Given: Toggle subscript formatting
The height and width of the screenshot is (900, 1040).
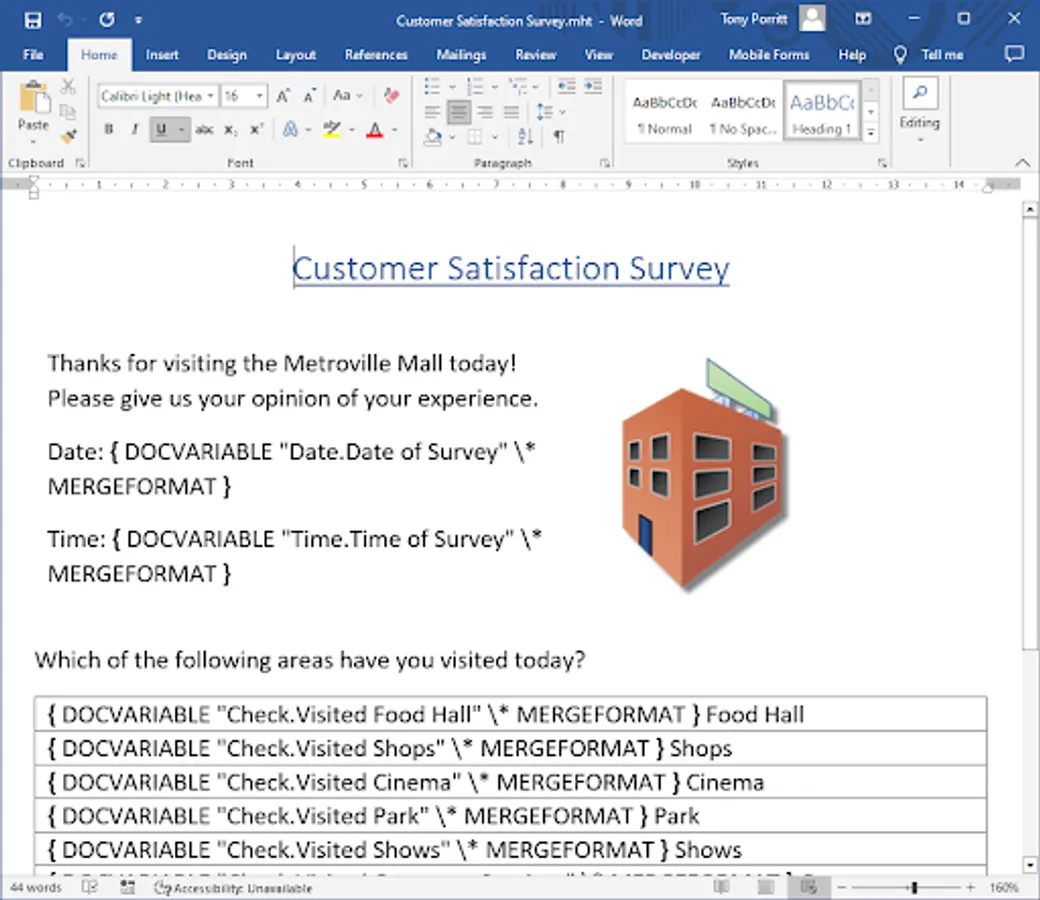Looking at the screenshot, I should 229,129.
